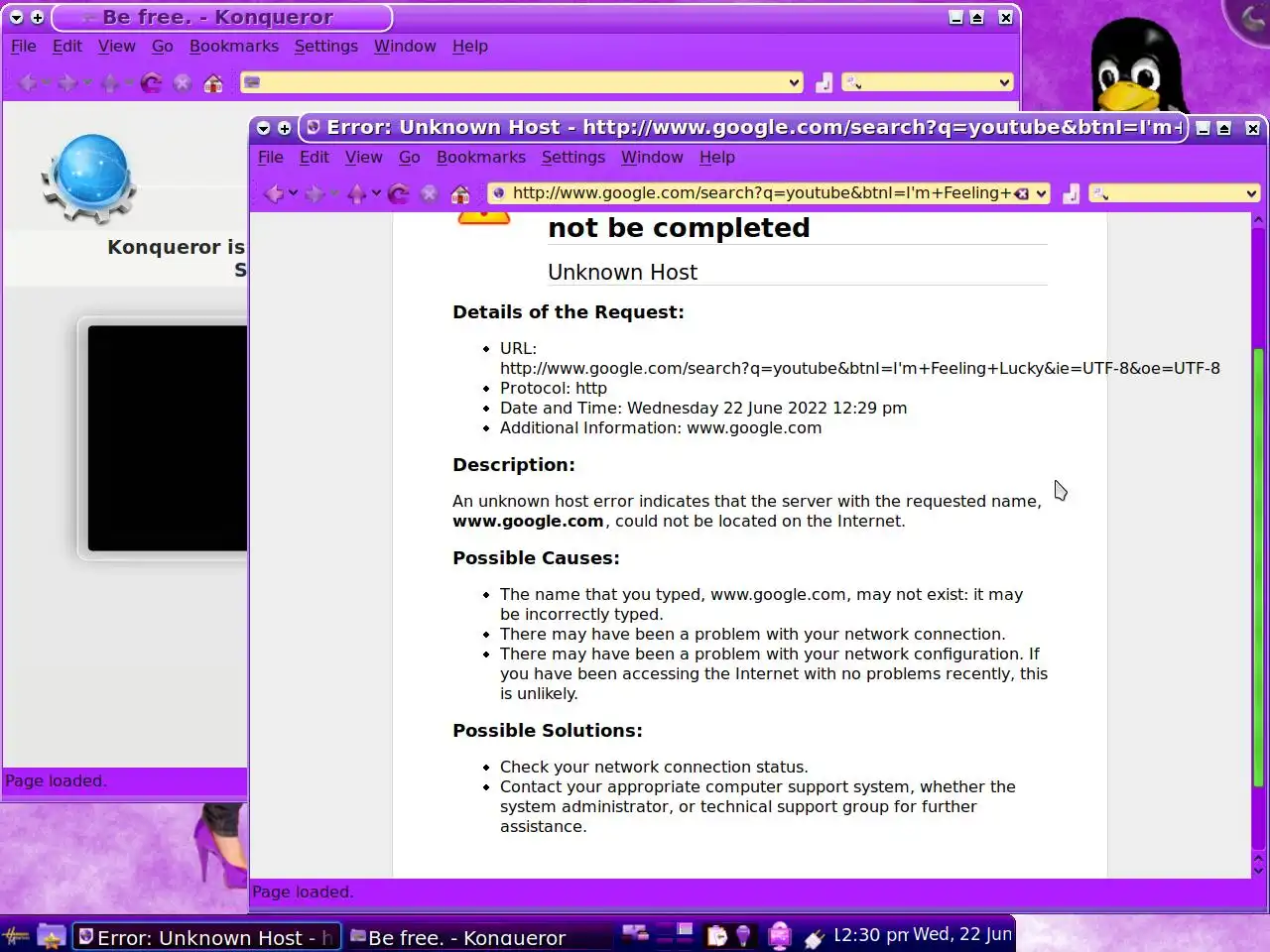Open the starred folder icon in taskbar
Image resolution: width=1270 pixels, height=952 pixels.
pyautogui.click(x=52, y=935)
